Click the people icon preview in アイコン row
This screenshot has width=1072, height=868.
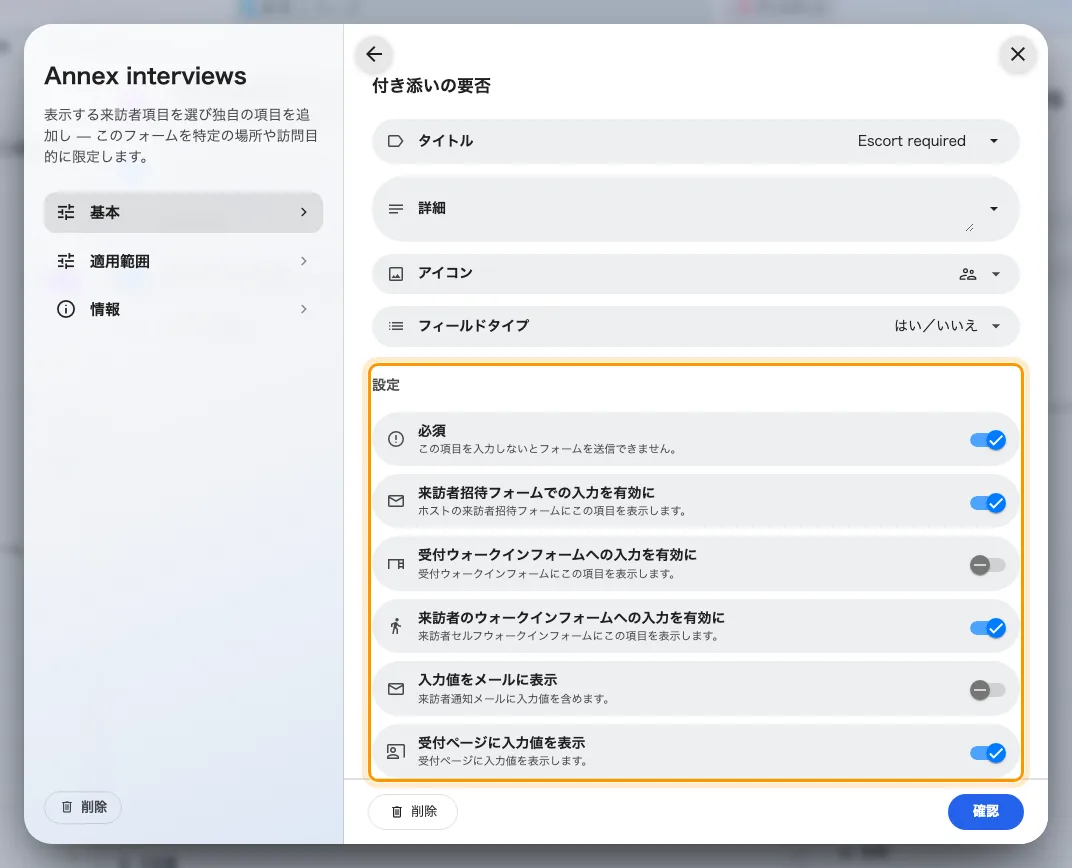tap(967, 274)
